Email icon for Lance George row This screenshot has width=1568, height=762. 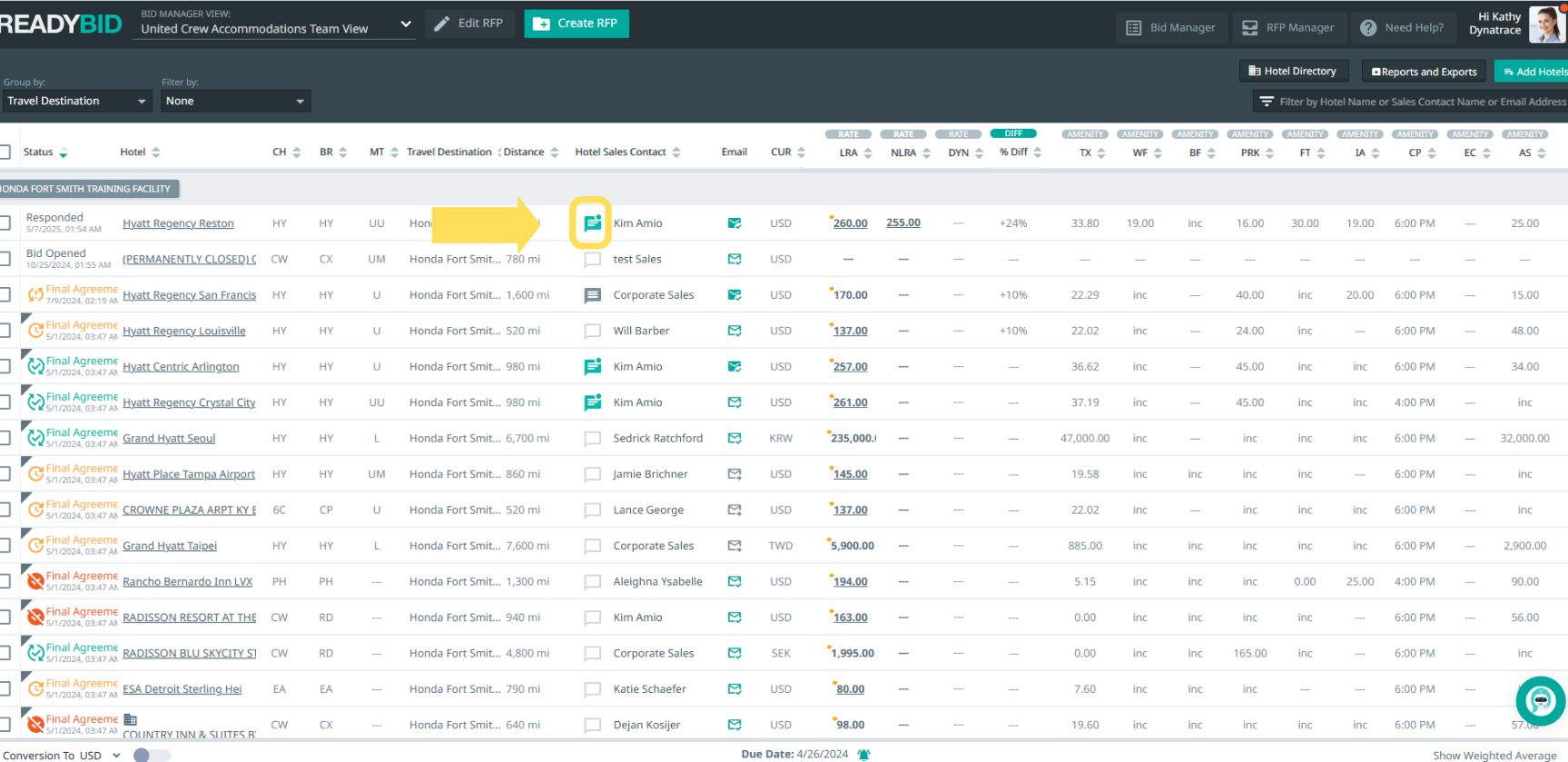(x=735, y=510)
